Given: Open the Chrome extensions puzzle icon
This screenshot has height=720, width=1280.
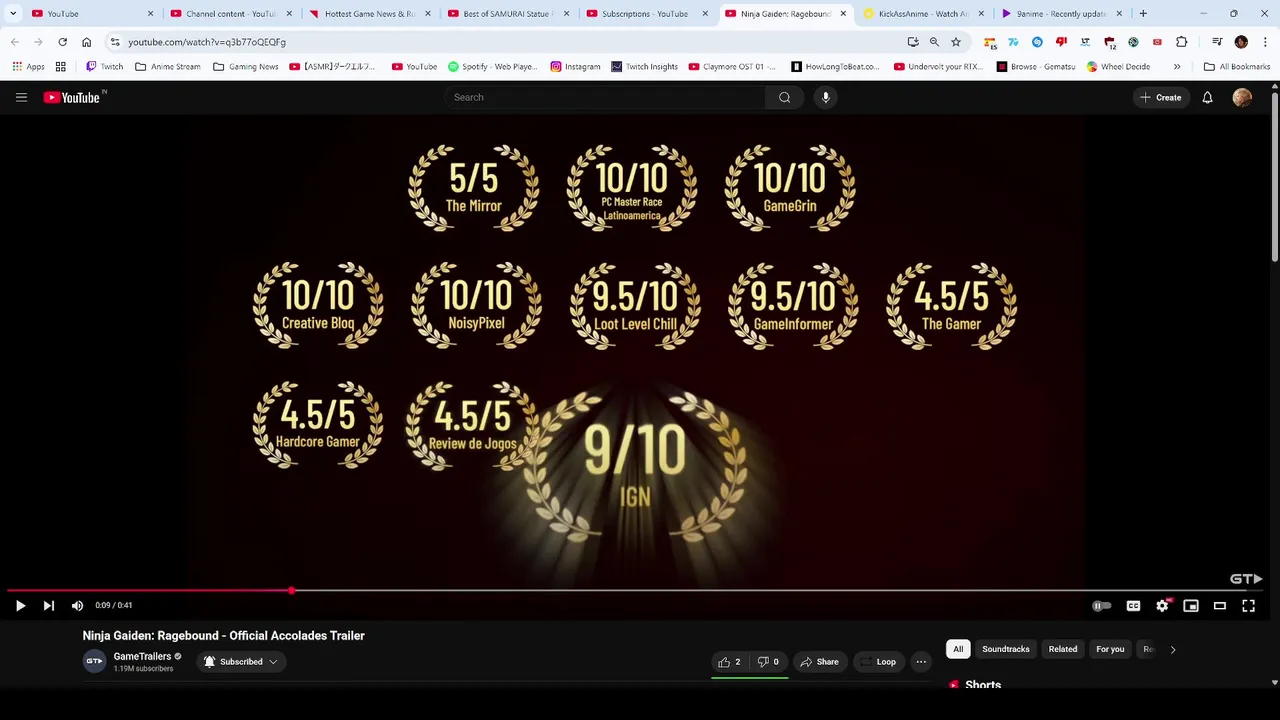Looking at the screenshot, I should tap(1181, 42).
